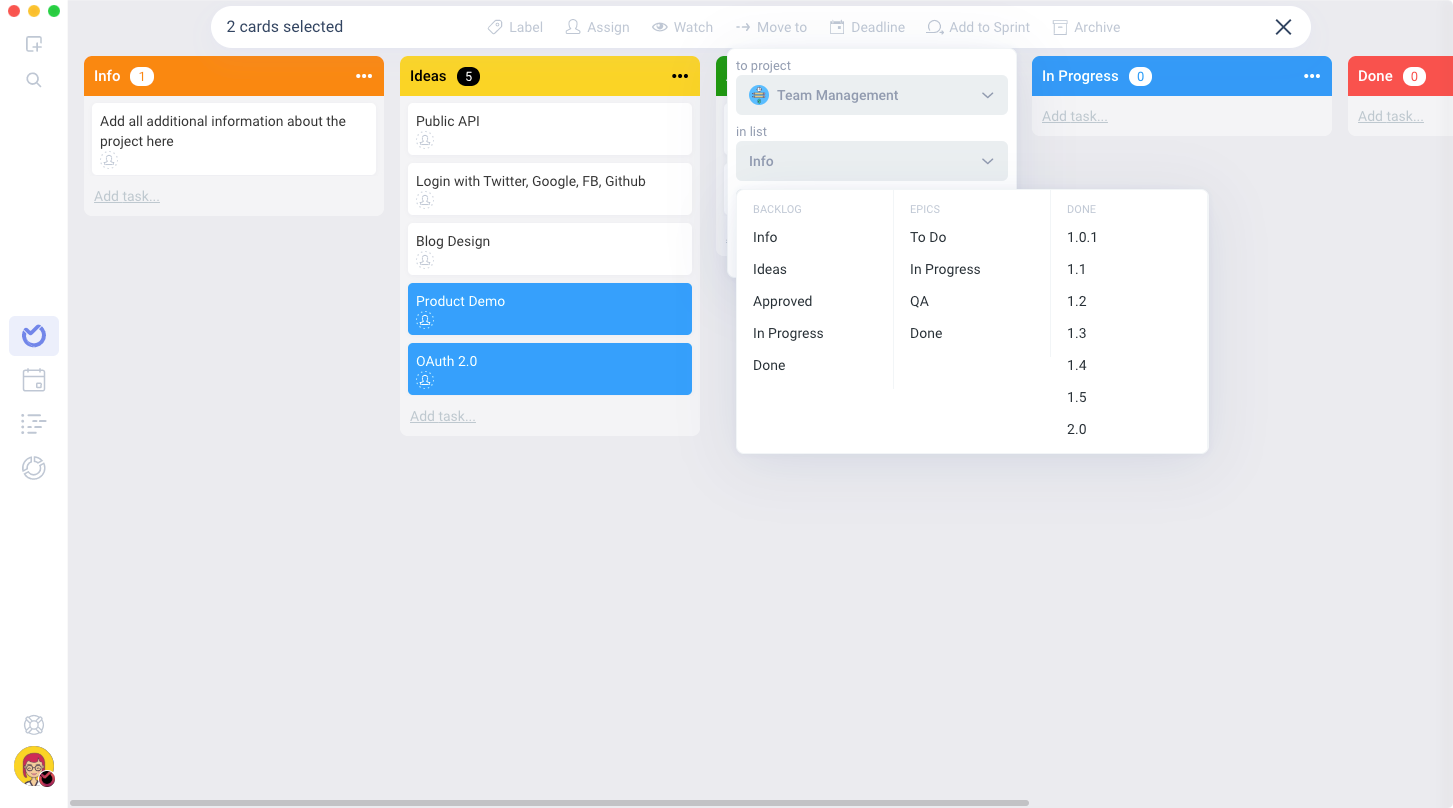Open the calendar view icon
1453x808 pixels.
[x=34, y=380]
